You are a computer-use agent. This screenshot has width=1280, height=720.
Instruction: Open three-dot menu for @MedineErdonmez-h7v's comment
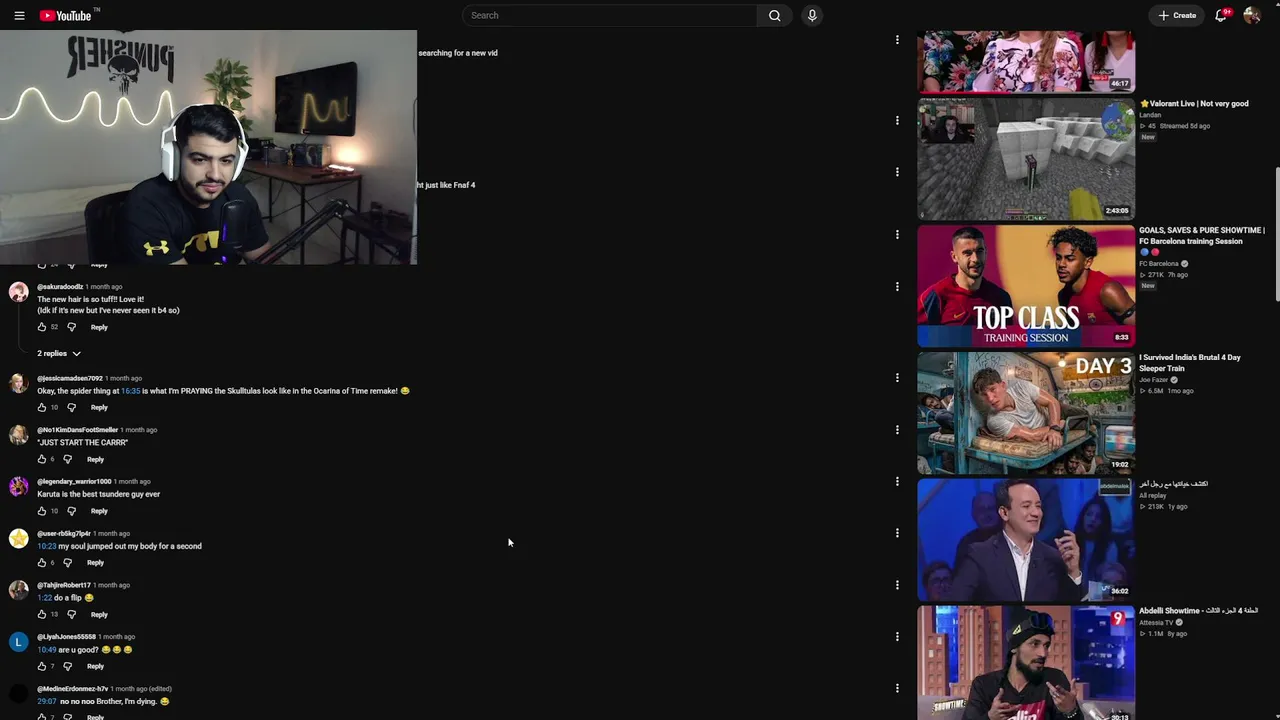(897, 688)
